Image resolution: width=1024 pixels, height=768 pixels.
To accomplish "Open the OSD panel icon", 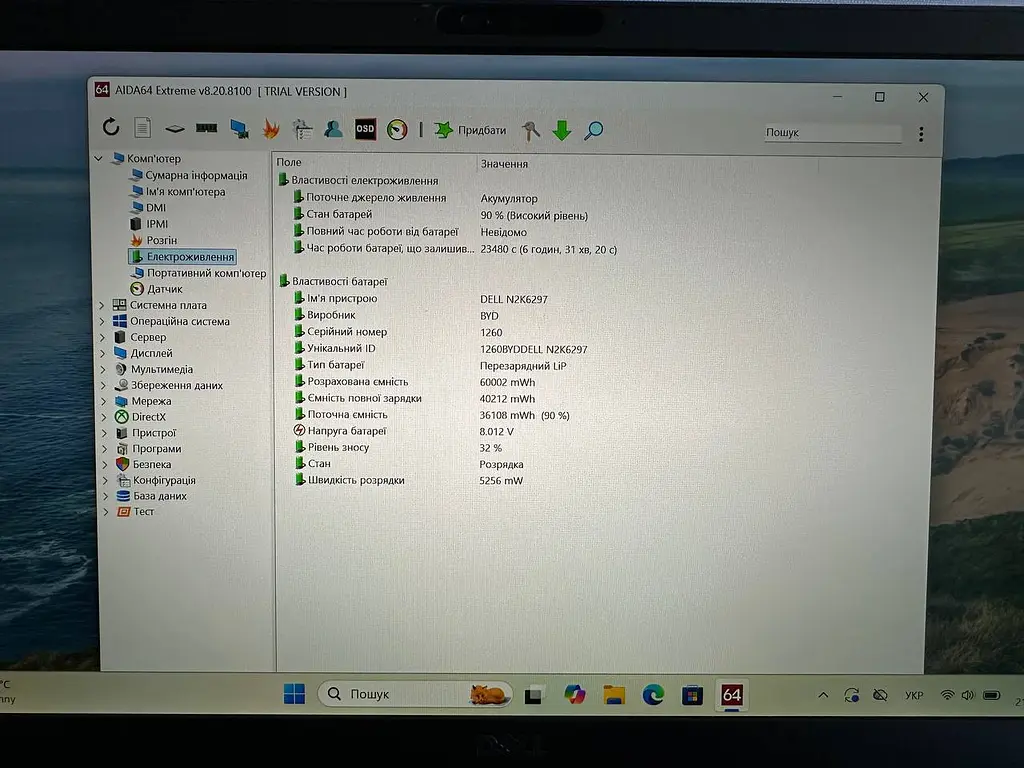I will tap(365, 129).
